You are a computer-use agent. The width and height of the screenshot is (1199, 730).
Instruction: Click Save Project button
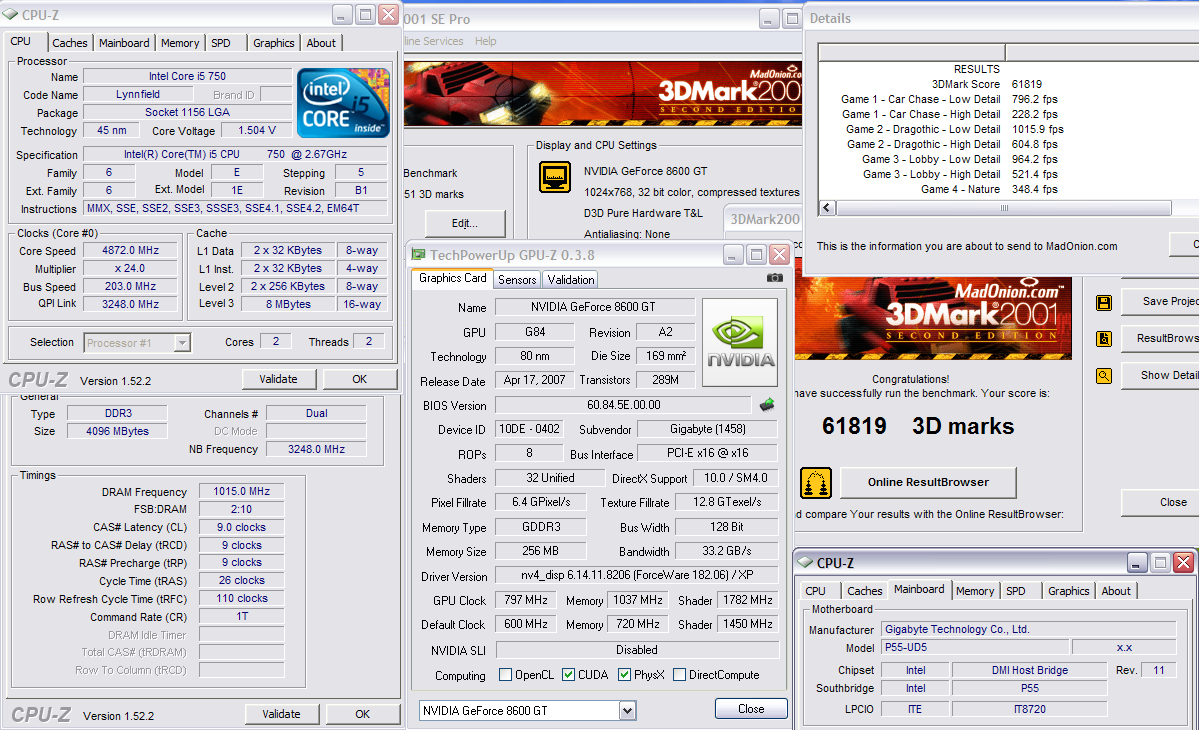[1160, 302]
